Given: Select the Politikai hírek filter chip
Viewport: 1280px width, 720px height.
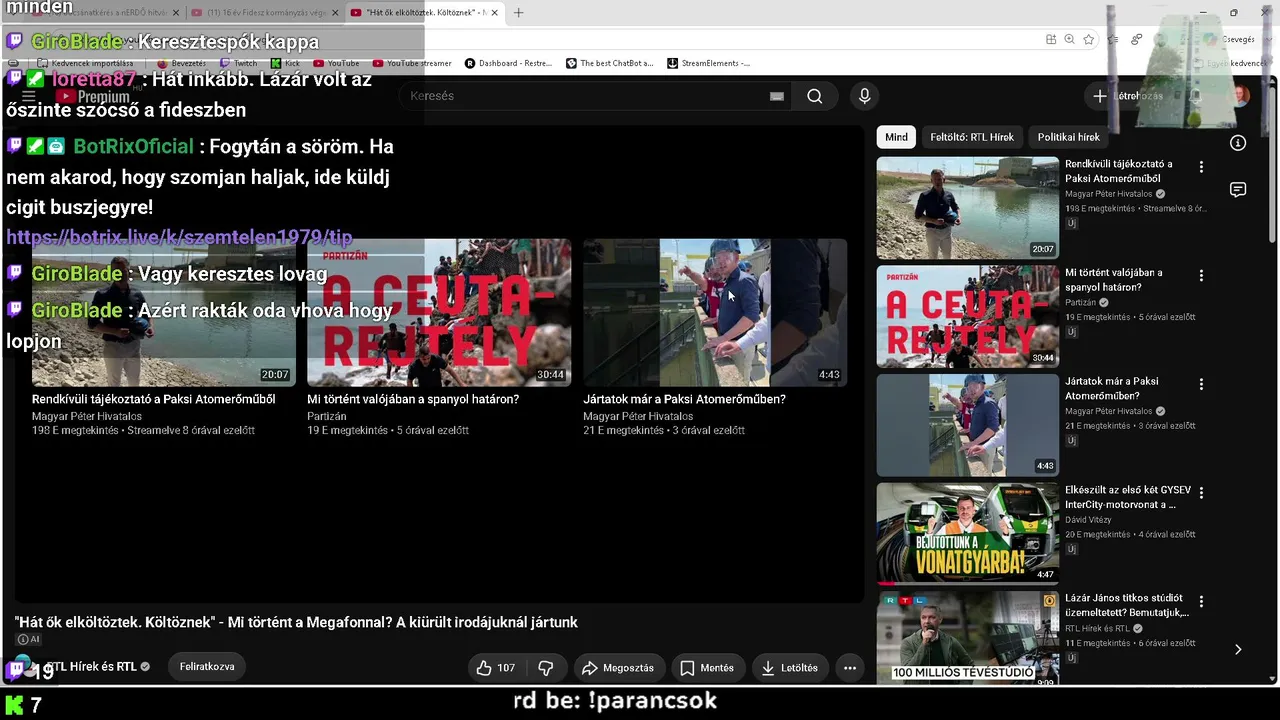Looking at the screenshot, I should click(1068, 137).
